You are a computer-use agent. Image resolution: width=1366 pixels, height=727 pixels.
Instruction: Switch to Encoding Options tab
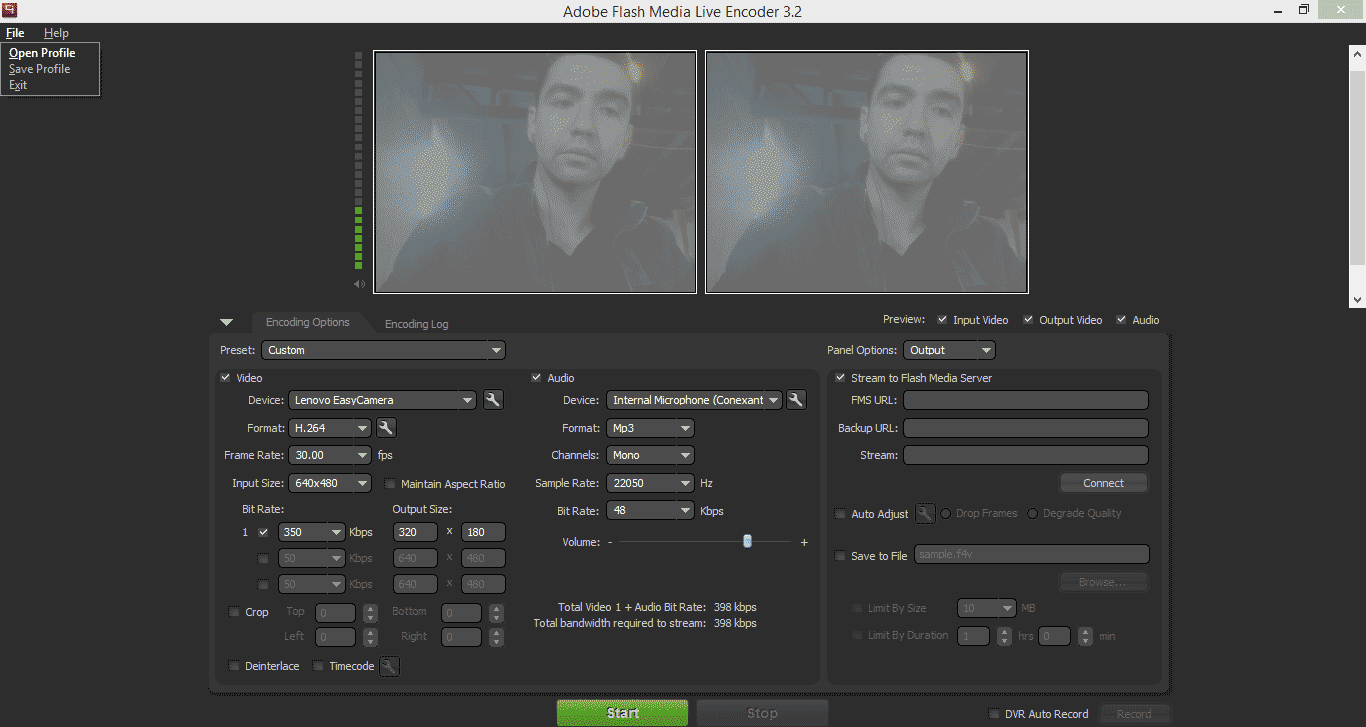click(x=308, y=322)
